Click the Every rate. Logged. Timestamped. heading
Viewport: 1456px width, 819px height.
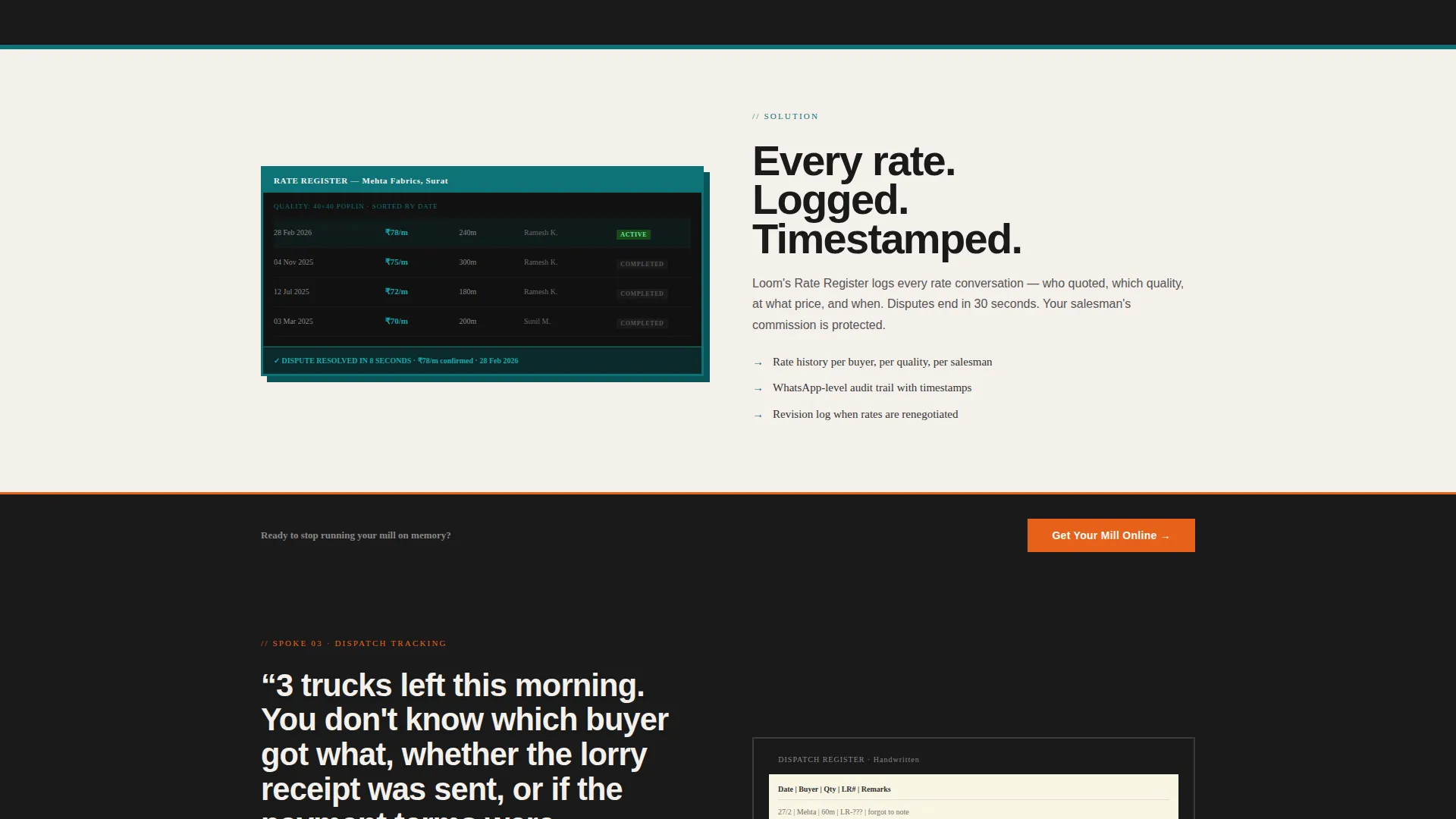pyautogui.click(x=886, y=200)
